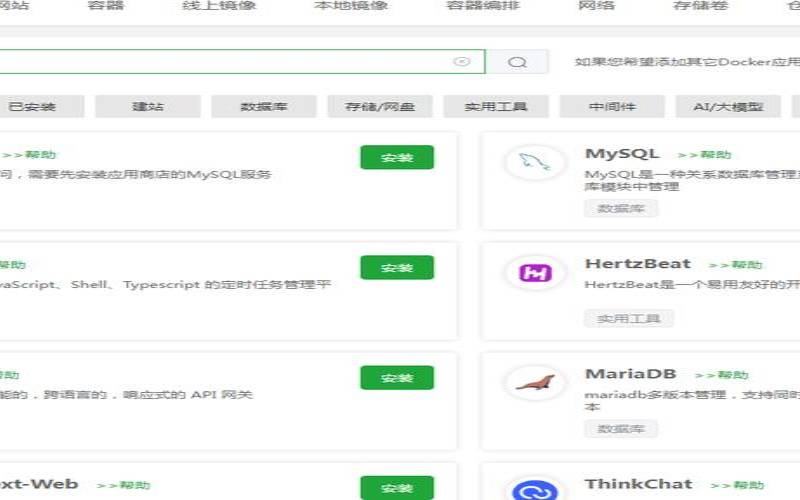Click the MariaDB seal logo icon

535,383
